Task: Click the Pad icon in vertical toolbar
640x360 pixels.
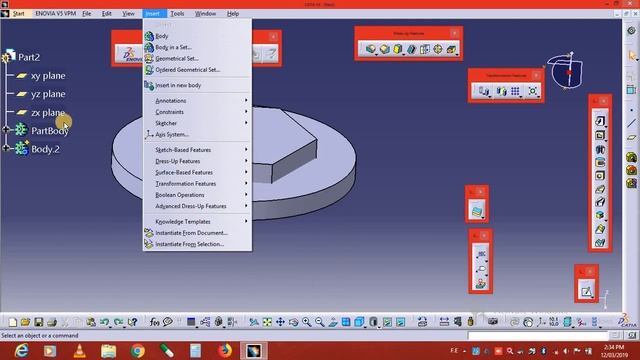Action: (x=600, y=121)
